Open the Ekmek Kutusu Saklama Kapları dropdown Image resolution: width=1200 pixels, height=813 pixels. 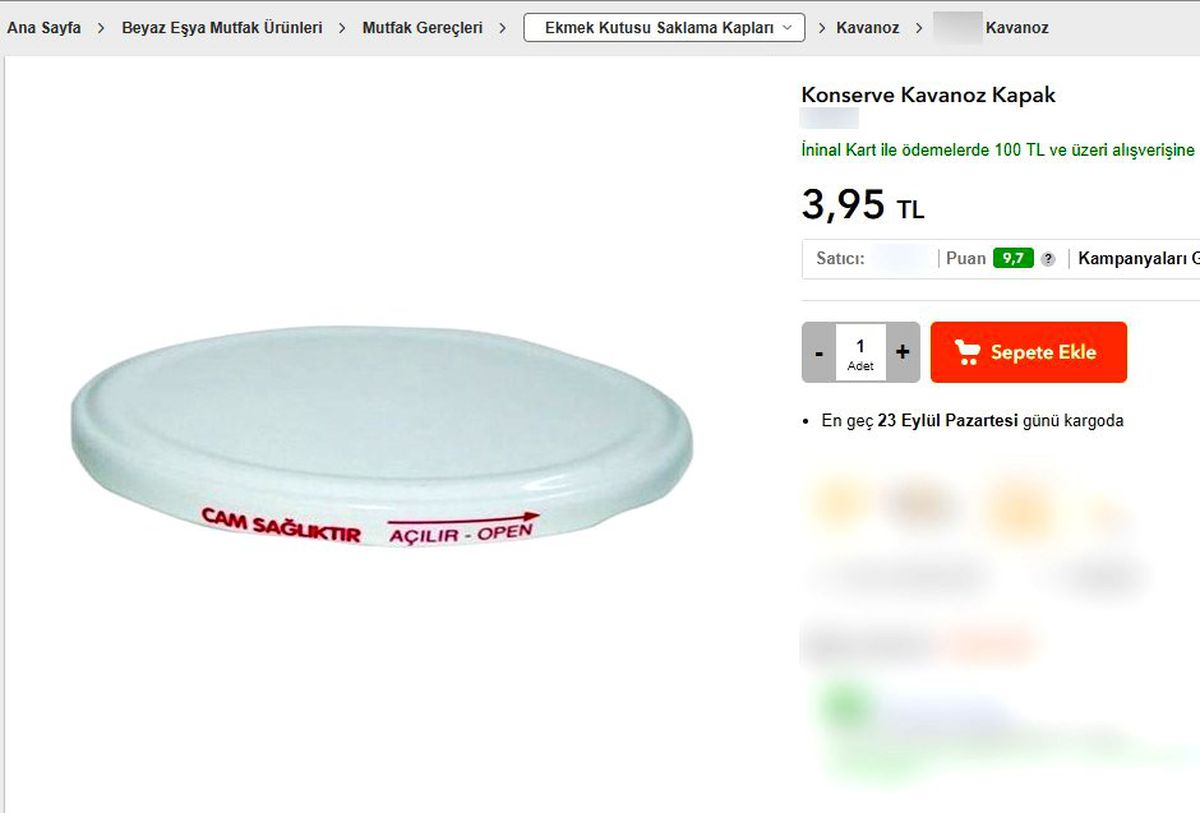pos(664,28)
